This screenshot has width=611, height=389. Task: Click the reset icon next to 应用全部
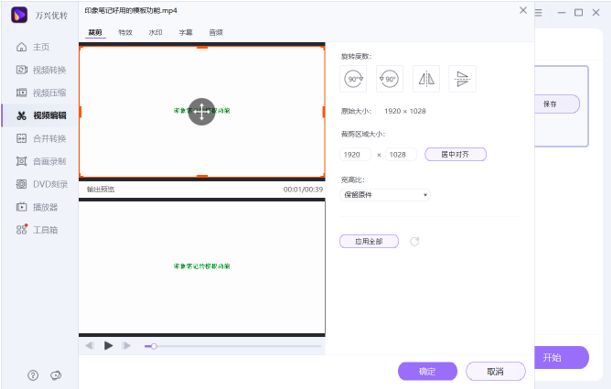point(415,241)
